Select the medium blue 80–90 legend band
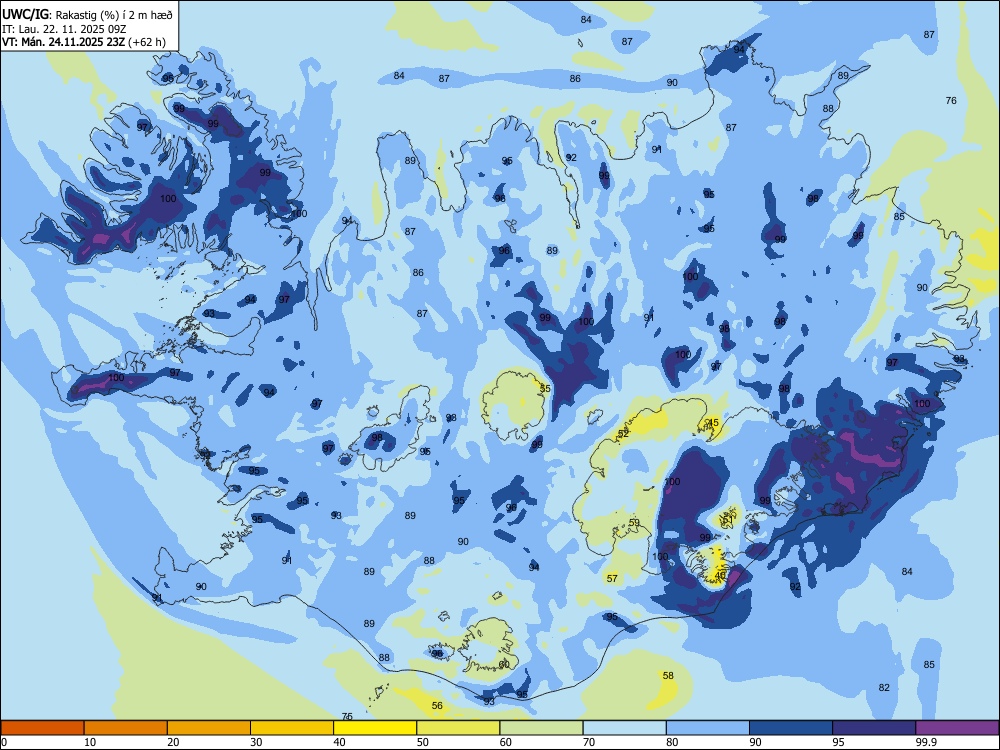The width and height of the screenshot is (1000, 750). click(708, 728)
